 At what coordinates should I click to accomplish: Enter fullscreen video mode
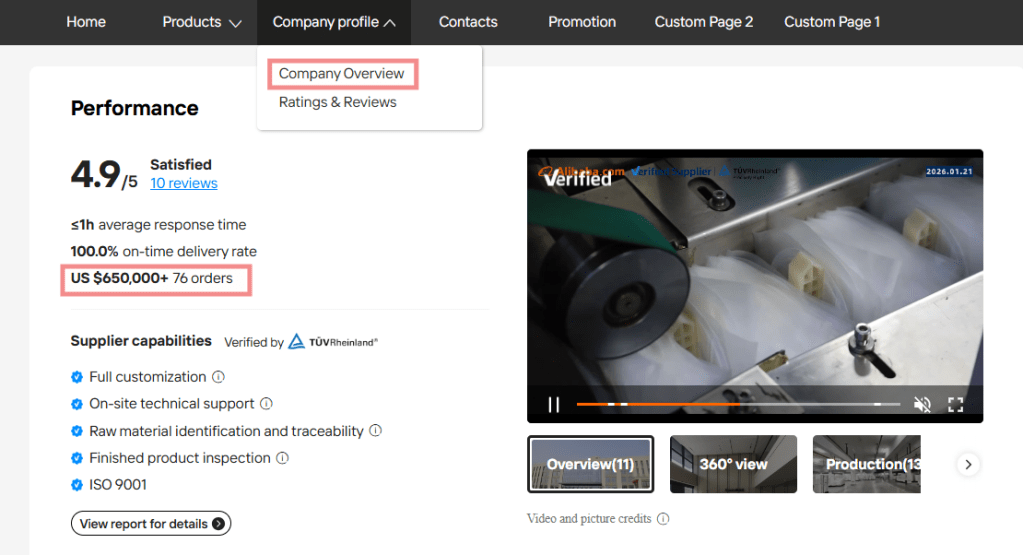point(955,404)
